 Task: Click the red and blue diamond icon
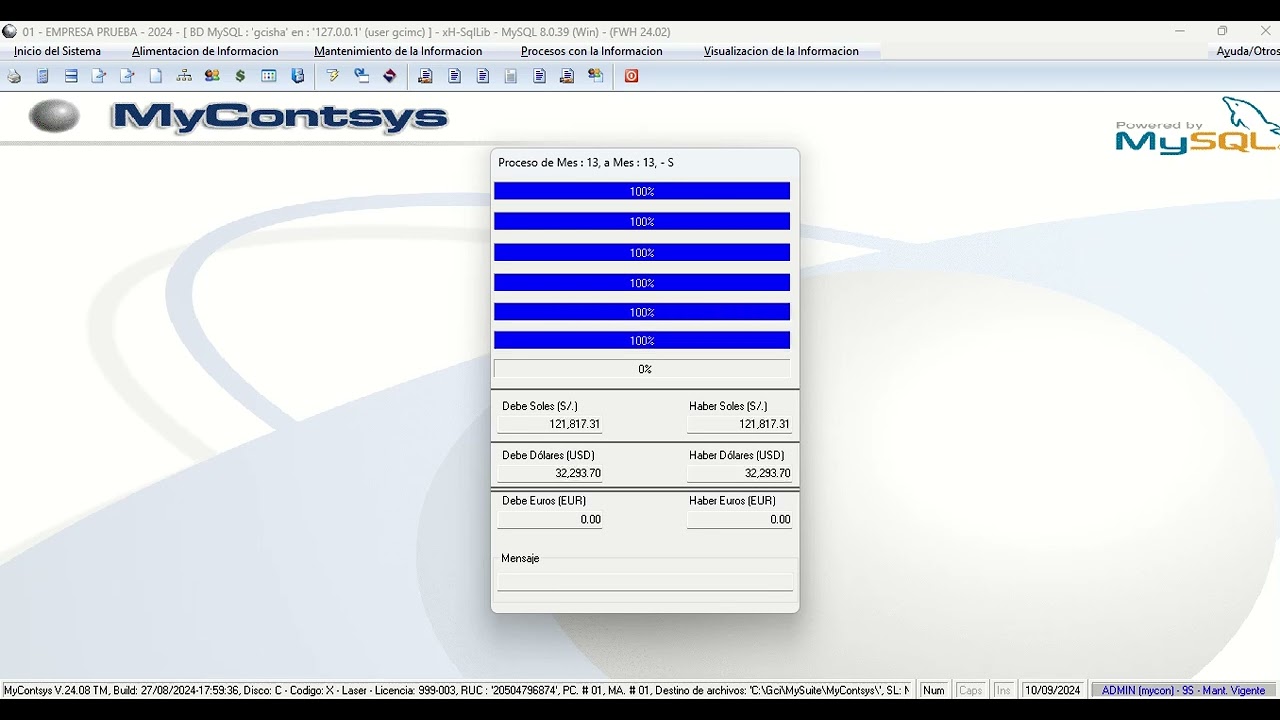[x=390, y=76]
